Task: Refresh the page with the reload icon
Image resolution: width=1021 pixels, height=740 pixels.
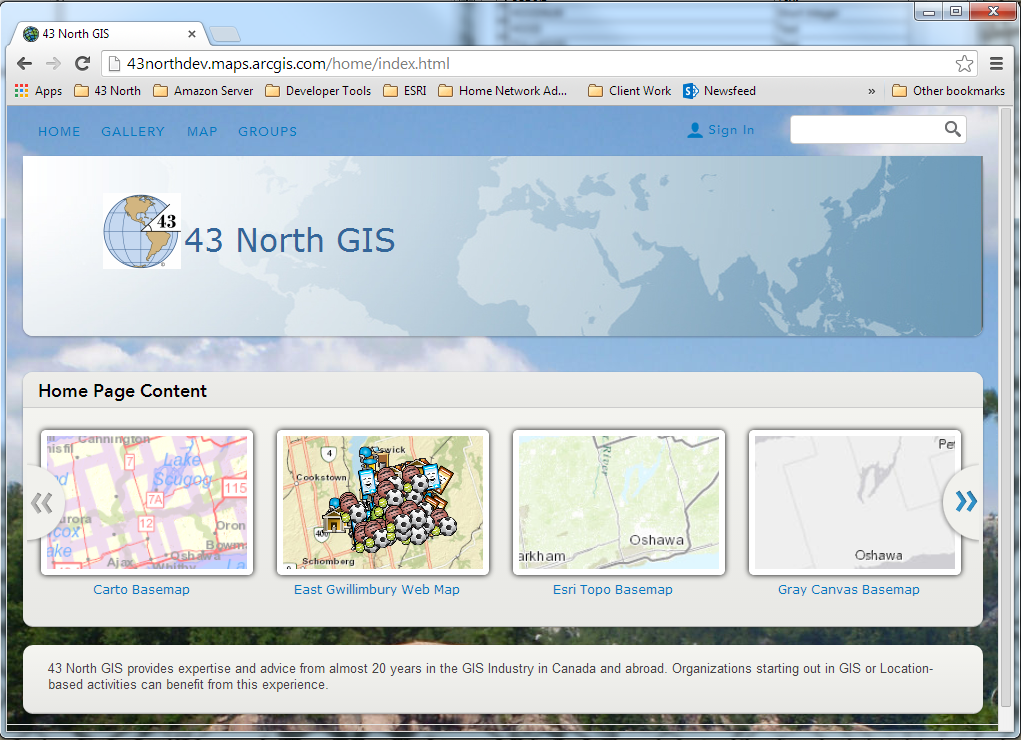Action: 82,62
